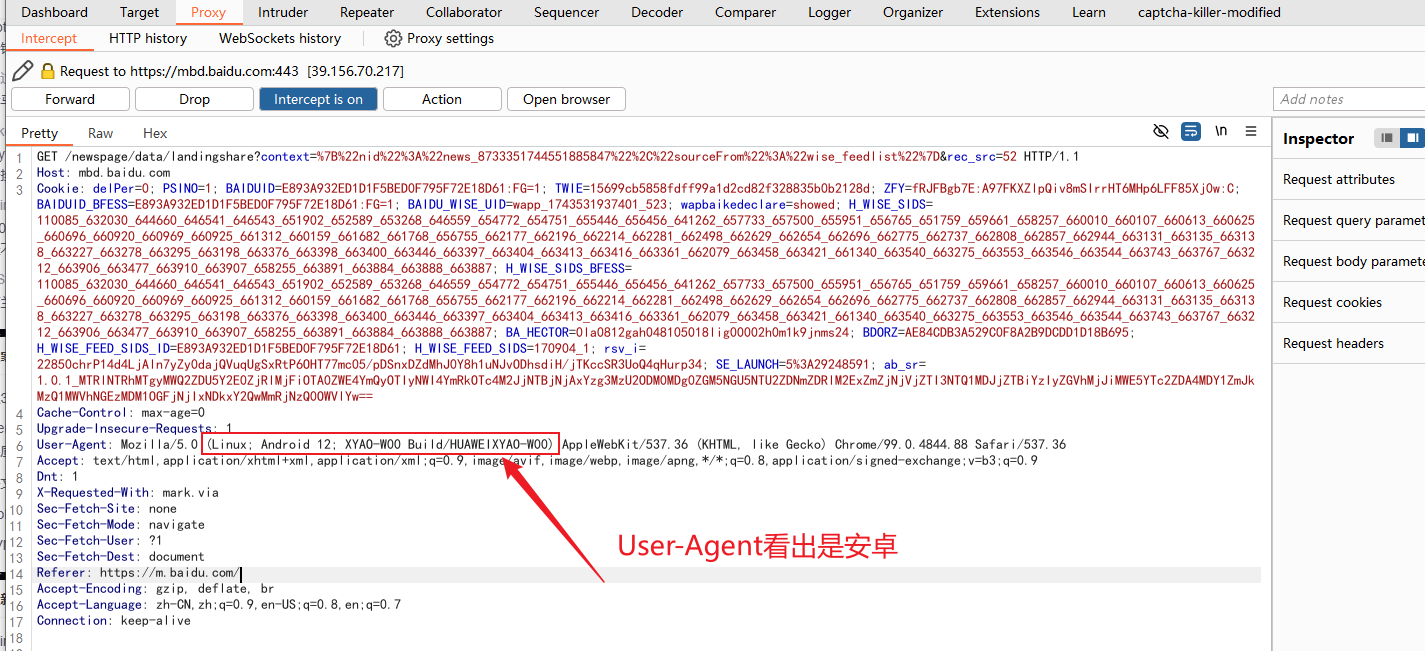The height and width of the screenshot is (651, 1425).
Task: Click the Host: mbd.baidu.com header line
Action: point(104,172)
